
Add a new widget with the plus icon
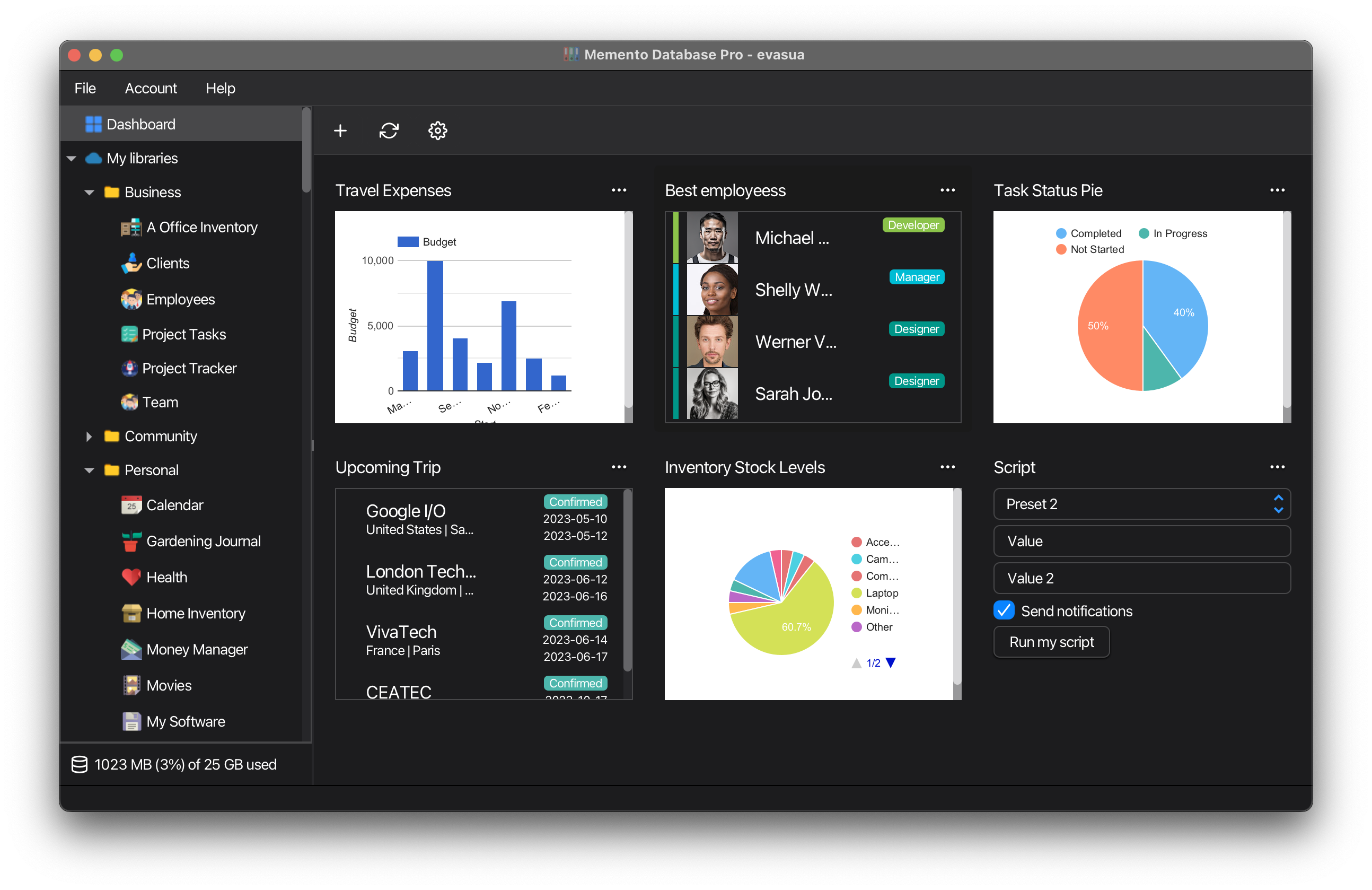pos(341,130)
